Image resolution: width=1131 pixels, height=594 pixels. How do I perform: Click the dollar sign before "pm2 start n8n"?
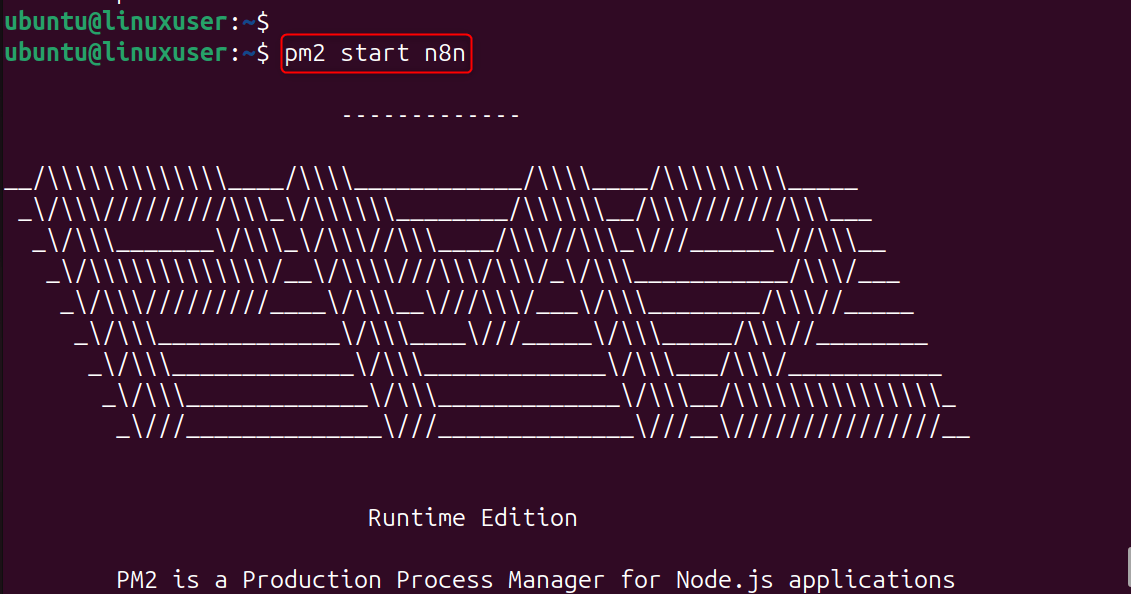tap(263, 52)
